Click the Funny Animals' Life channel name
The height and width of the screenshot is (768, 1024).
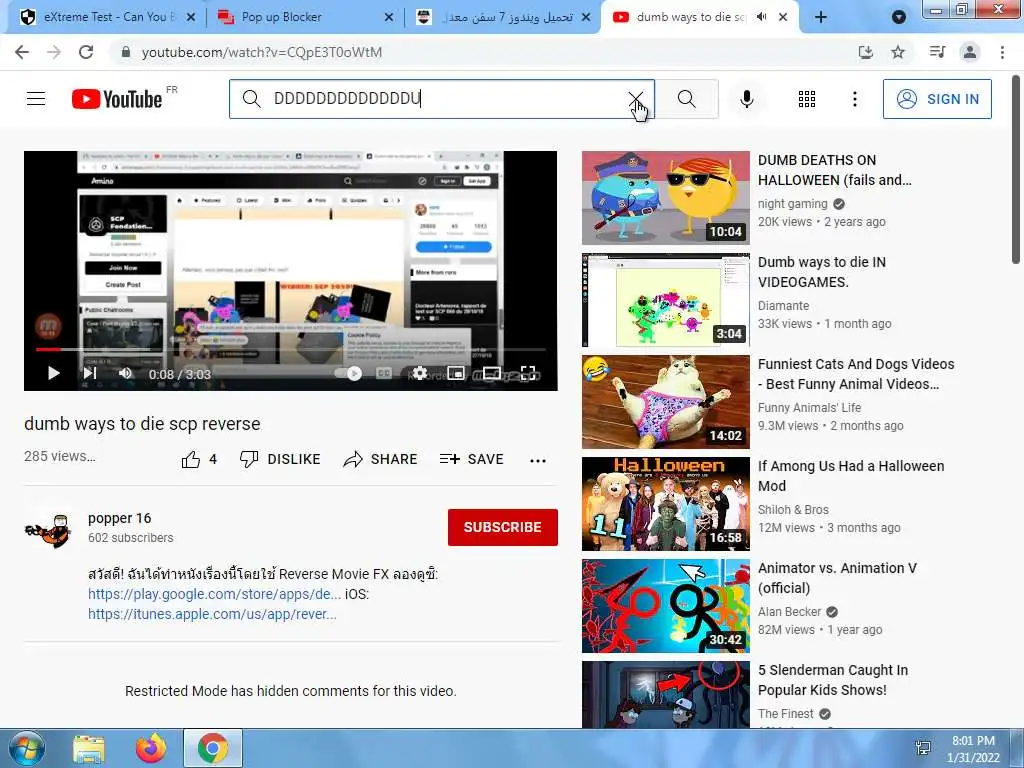pyautogui.click(x=809, y=408)
